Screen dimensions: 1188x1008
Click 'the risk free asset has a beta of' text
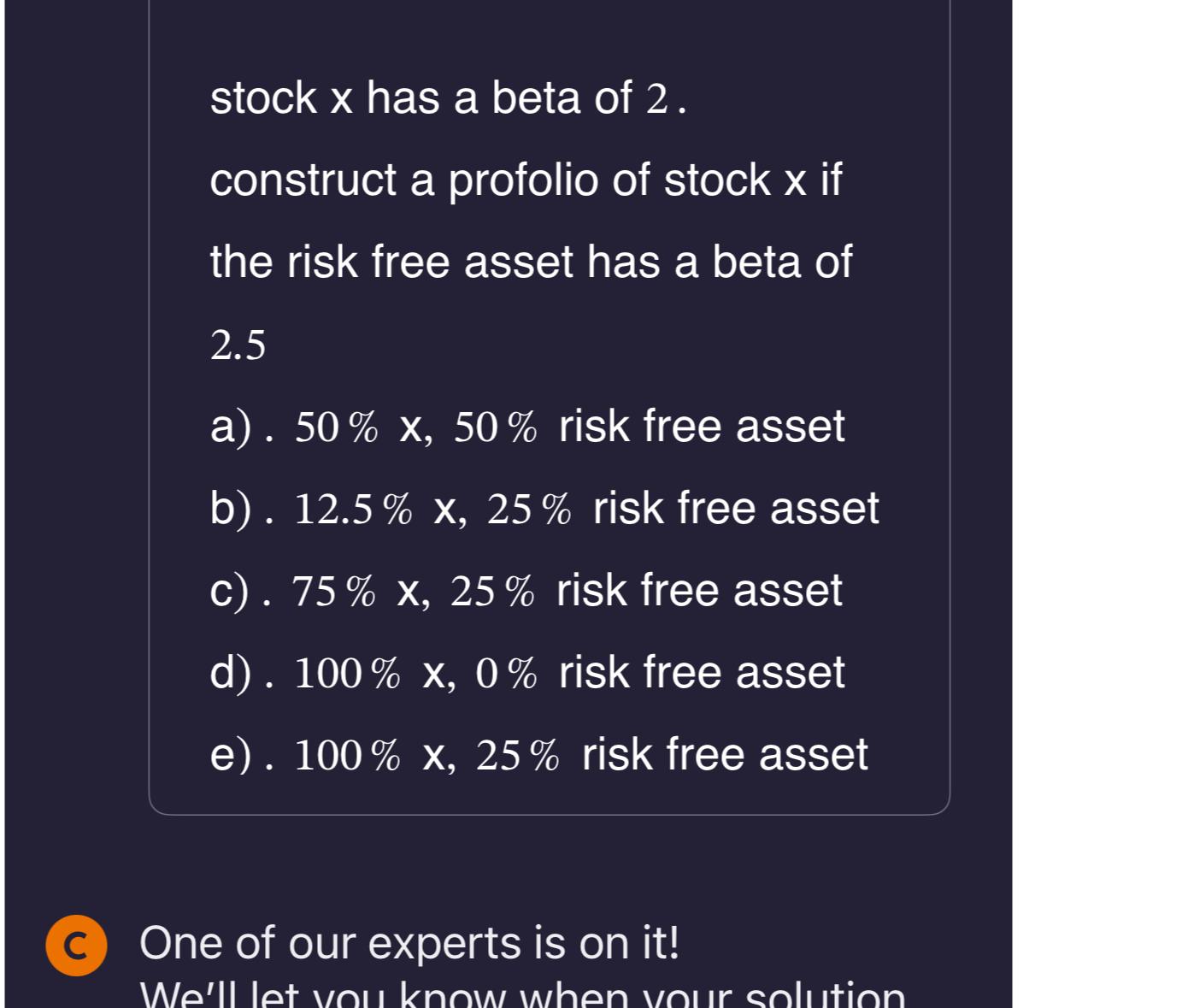point(531,262)
